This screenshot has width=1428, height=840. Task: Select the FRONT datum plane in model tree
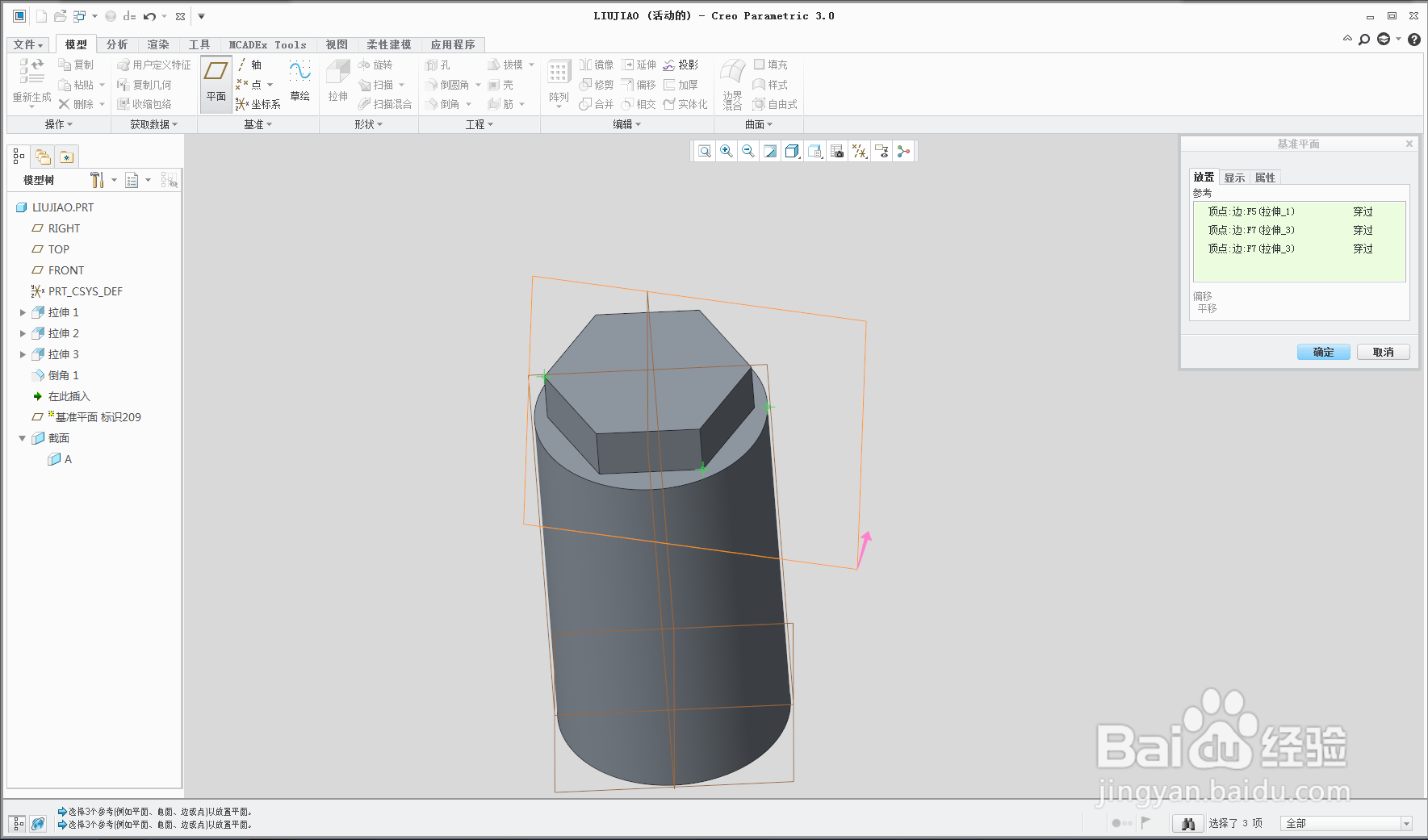tap(57, 270)
